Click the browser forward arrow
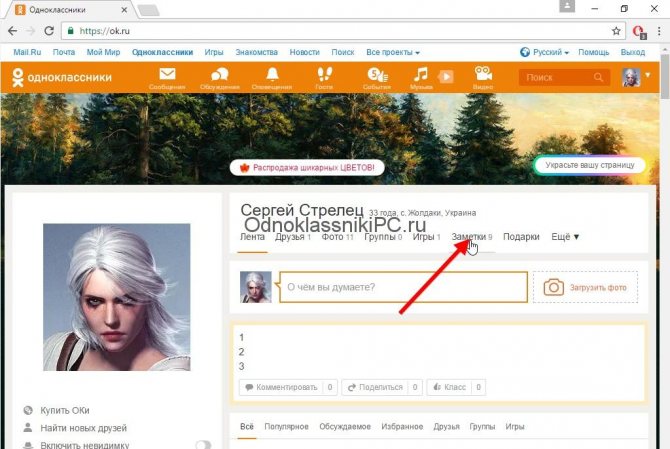Screen dimensions: 670x449 click(x=31, y=31)
